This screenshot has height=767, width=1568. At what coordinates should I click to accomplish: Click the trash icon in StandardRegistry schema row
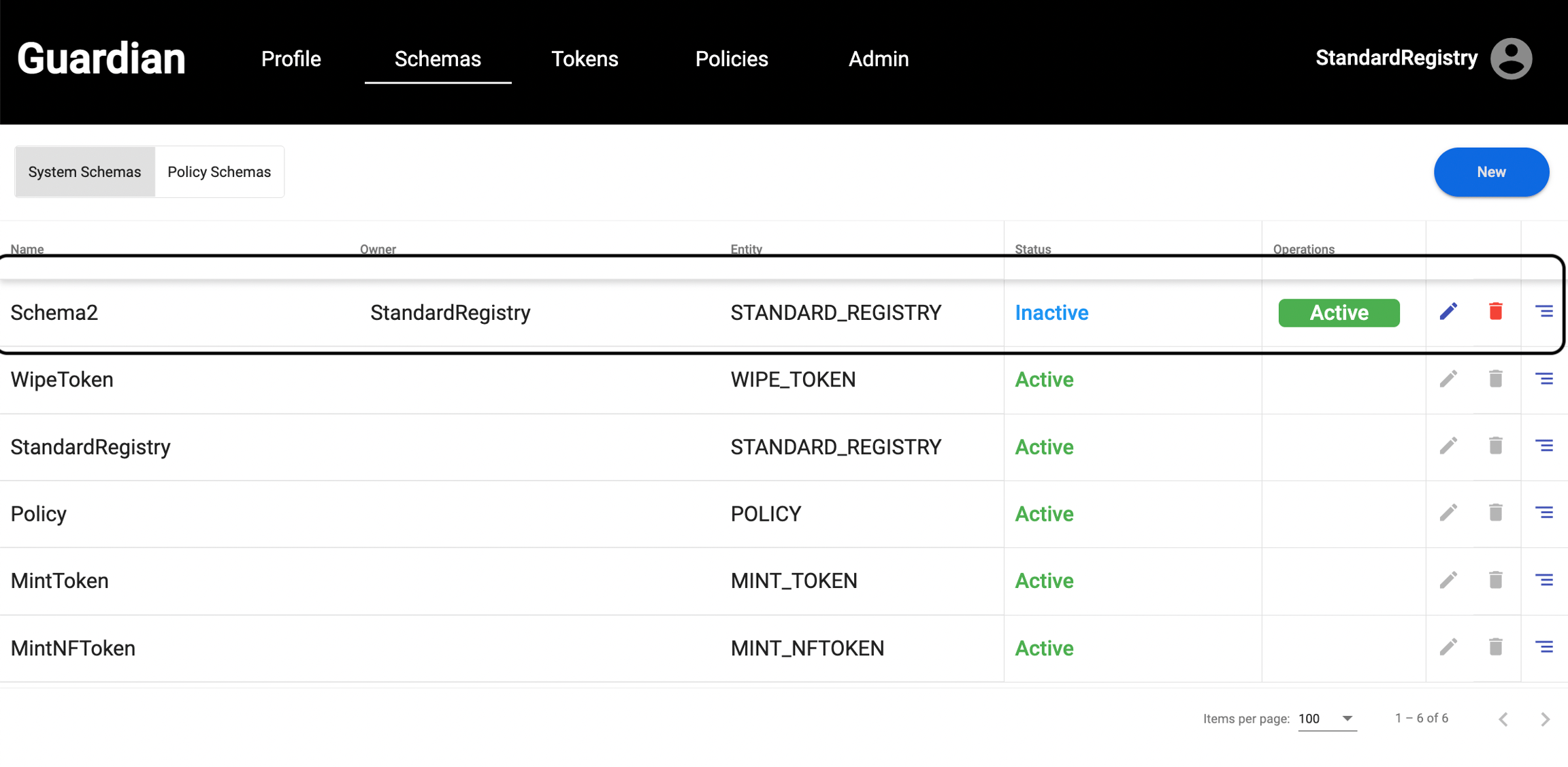(1495, 446)
